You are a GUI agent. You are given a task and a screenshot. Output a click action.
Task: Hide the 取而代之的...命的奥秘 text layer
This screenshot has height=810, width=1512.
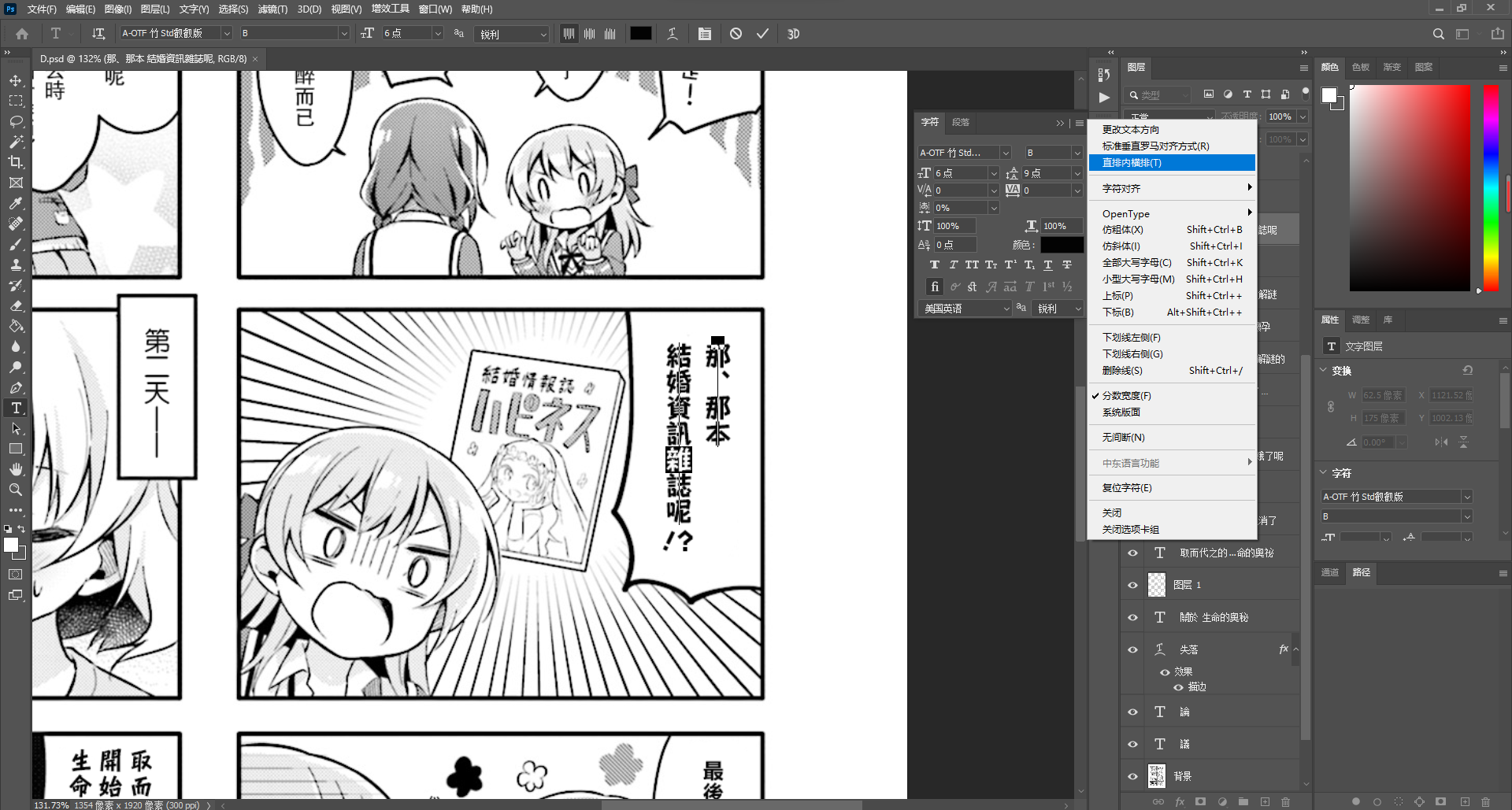click(1132, 553)
